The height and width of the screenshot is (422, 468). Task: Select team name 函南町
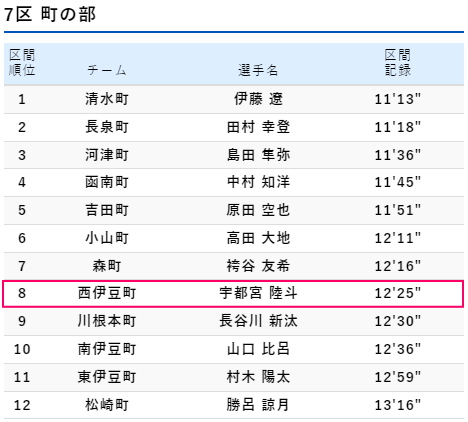(107, 182)
